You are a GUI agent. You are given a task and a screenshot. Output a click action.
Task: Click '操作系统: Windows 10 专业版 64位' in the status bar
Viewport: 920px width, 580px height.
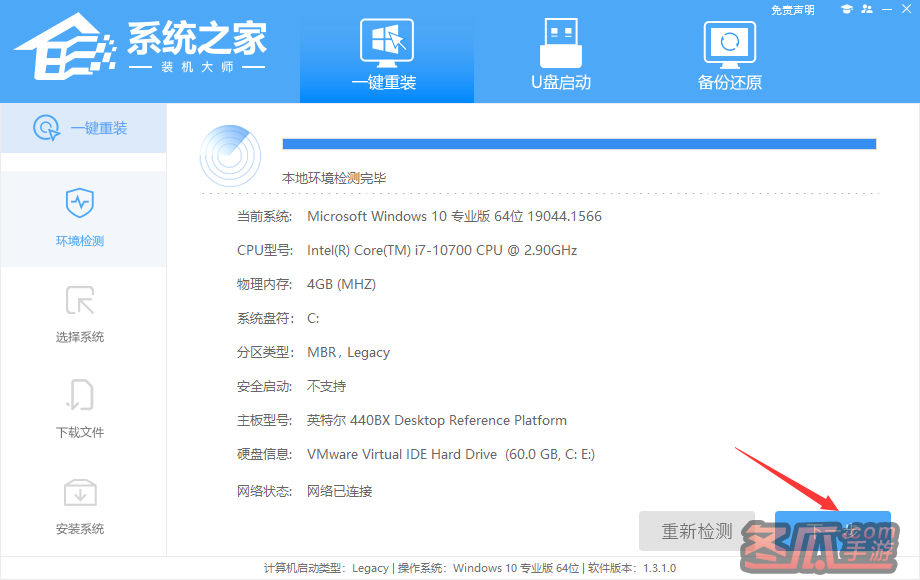(x=488, y=568)
